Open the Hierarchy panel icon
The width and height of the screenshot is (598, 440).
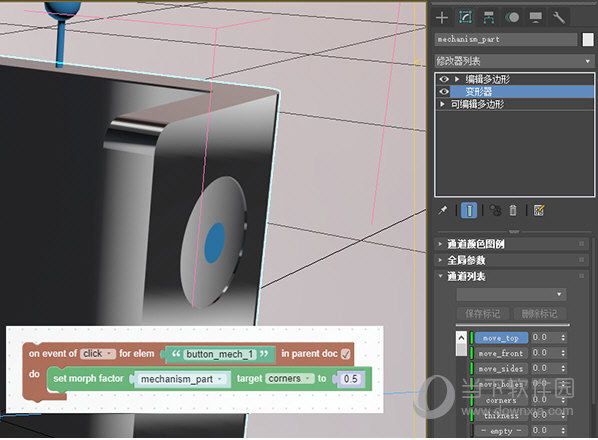point(489,17)
